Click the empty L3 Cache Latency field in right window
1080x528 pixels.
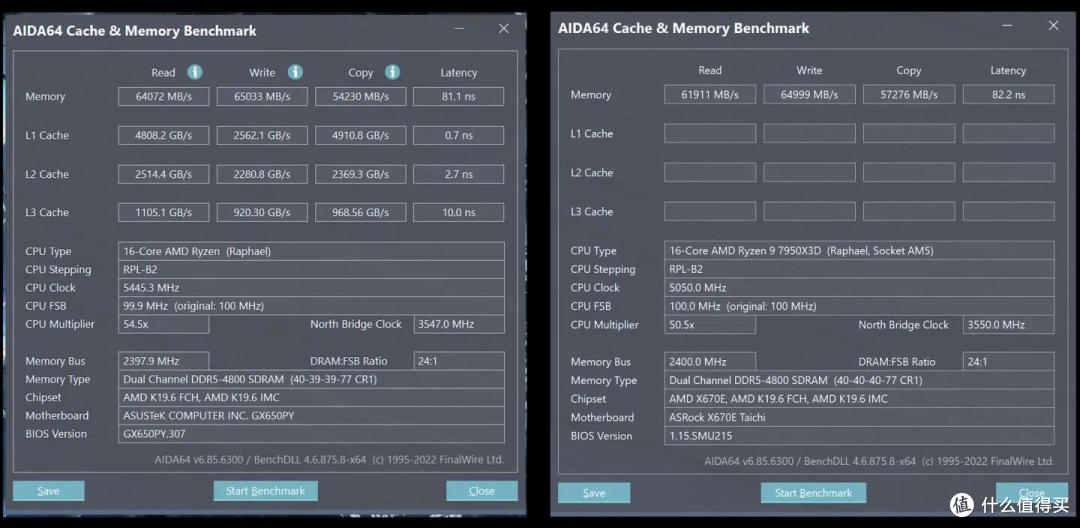[1008, 211]
